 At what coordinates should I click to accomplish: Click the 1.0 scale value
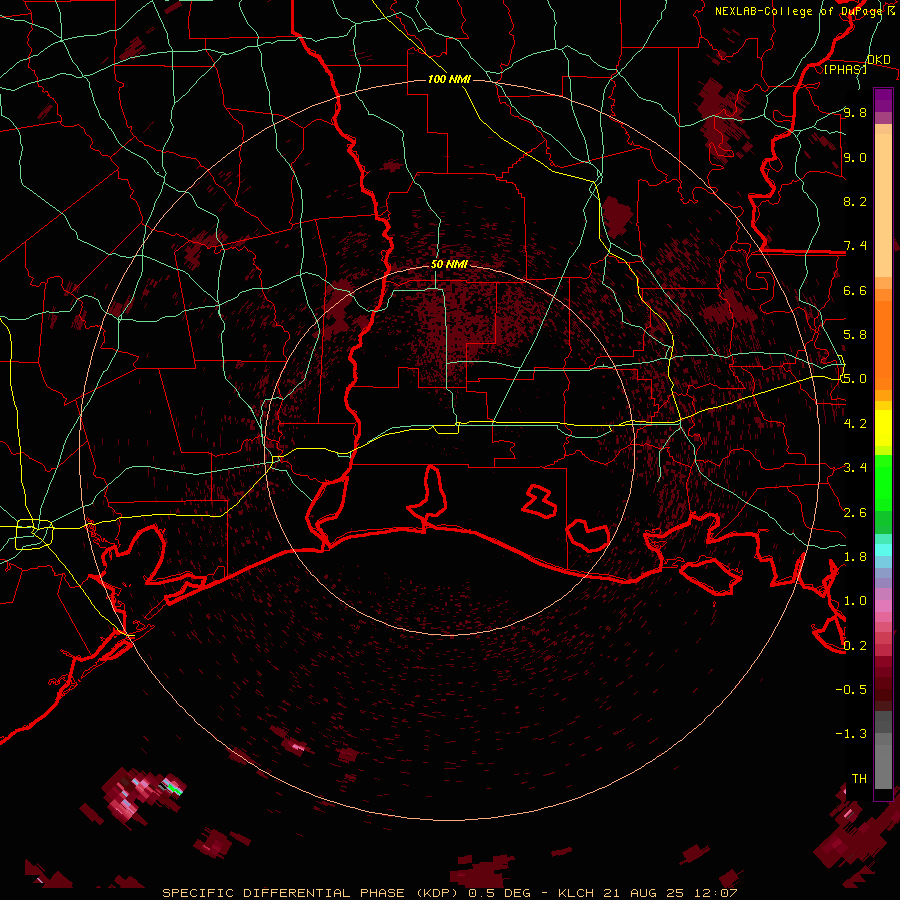tap(855, 600)
